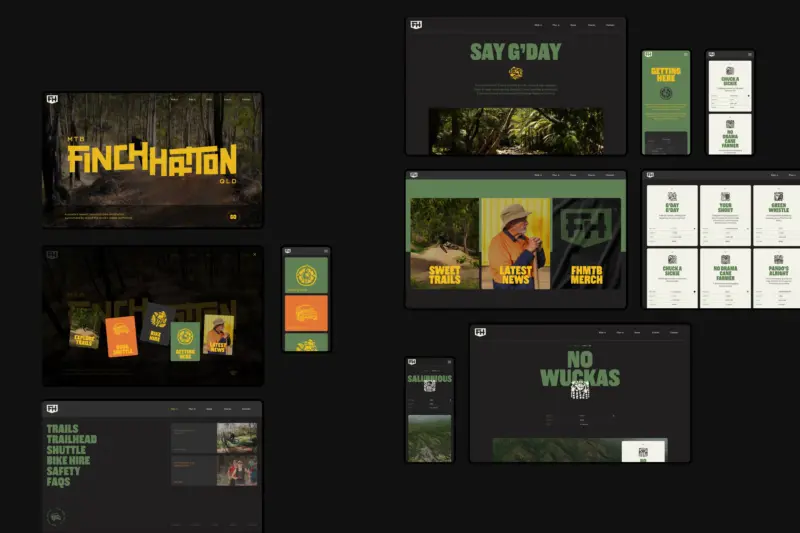This screenshot has height=533, width=800.
Task: Click the white trail card on No Wuckas map
Action: click(643, 452)
